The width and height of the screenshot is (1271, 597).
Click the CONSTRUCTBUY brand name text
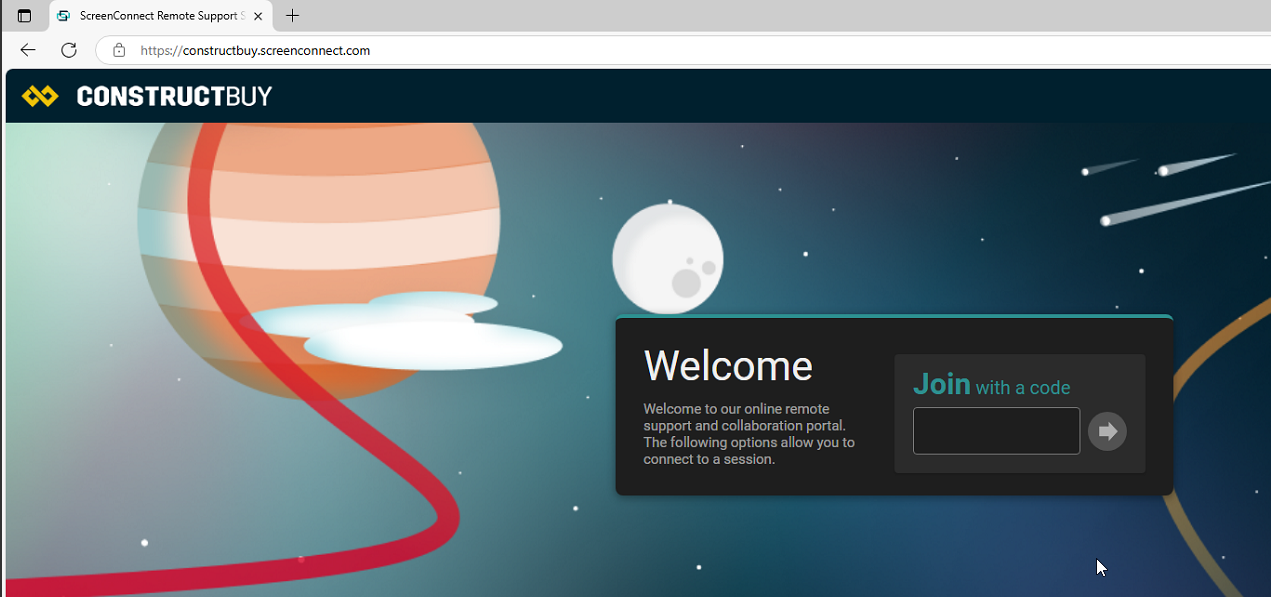click(x=174, y=96)
